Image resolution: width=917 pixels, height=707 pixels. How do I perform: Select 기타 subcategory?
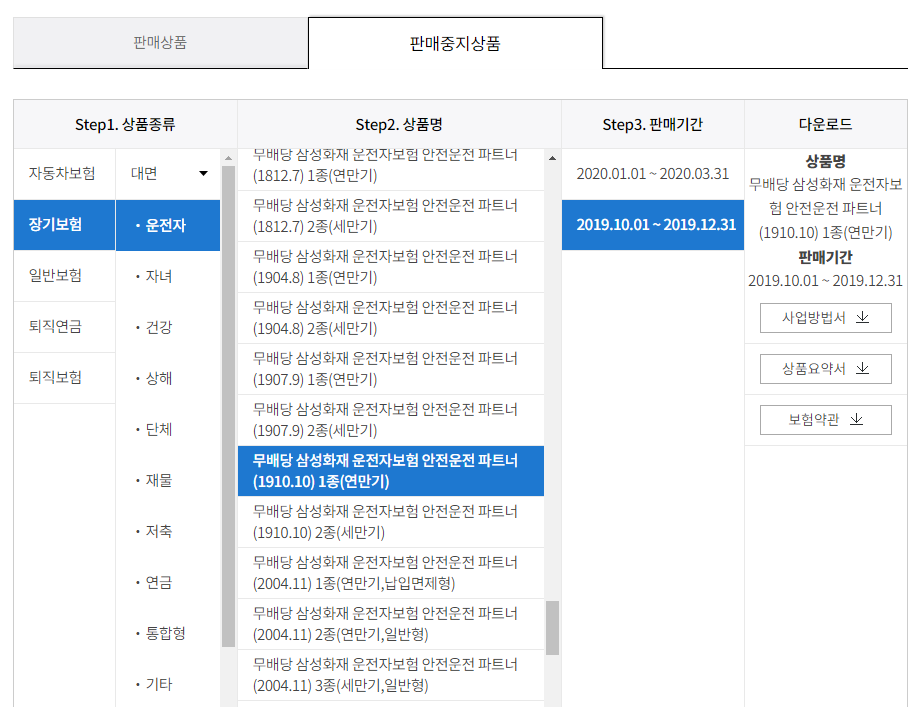[168, 684]
